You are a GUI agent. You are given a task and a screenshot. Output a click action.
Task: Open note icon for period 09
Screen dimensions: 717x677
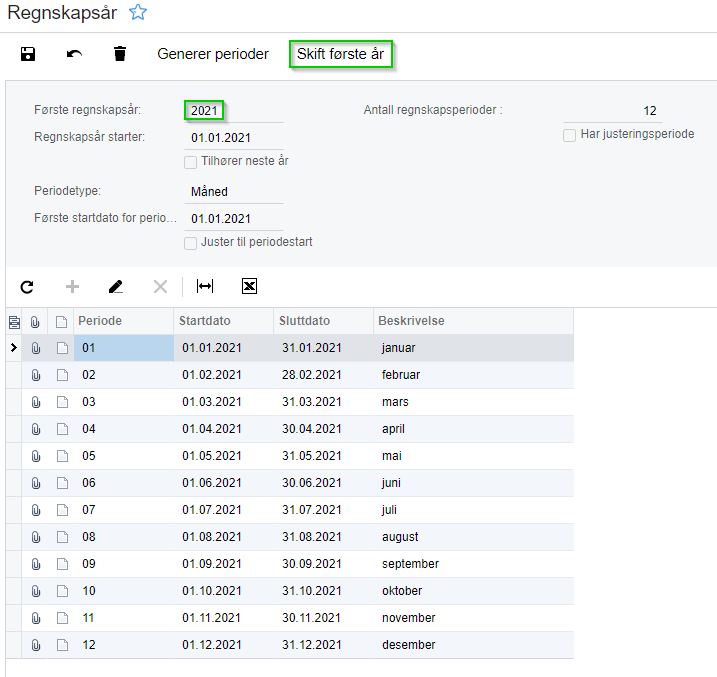[x=62, y=564]
